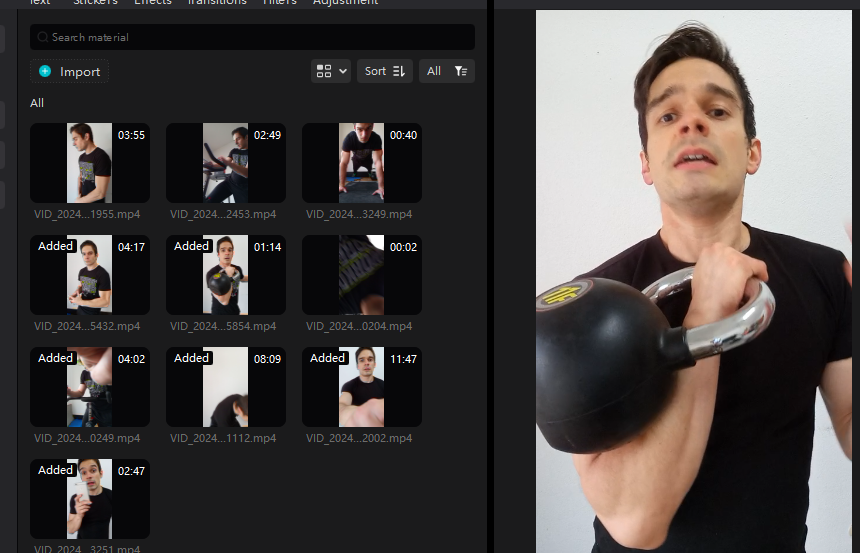Image resolution: width=860 pixels, height=553 pixels.
Task: Click file name VID_2024...5432.mp4
Action: coord(87,326)
